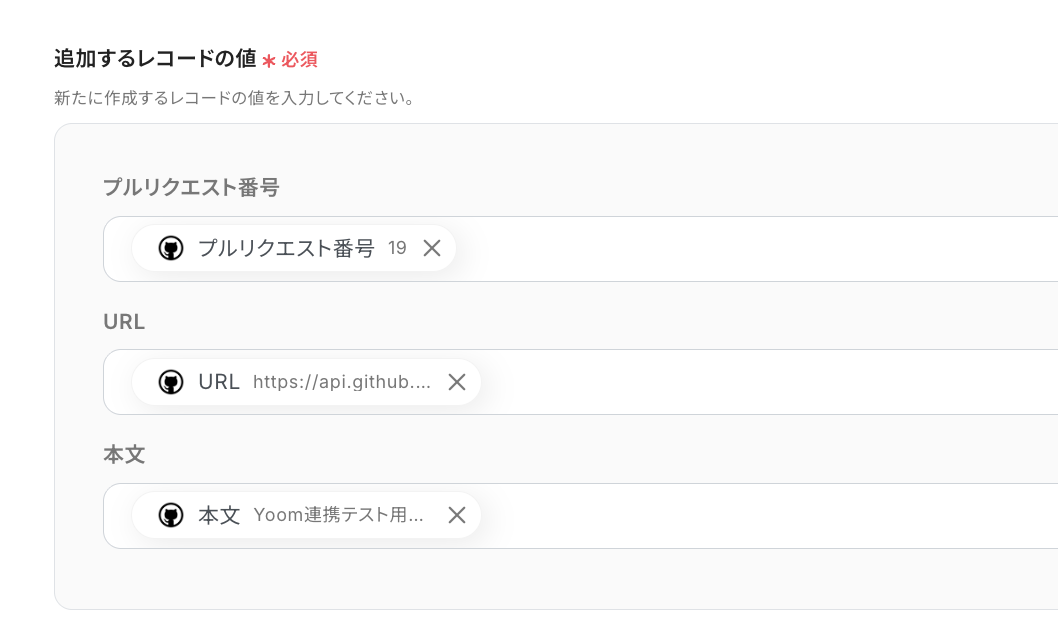Image resolution: width=1058 pixels, height=626 pixels.
Task: Click the 追加するレコードの値 section title
Action: (155, 59)
